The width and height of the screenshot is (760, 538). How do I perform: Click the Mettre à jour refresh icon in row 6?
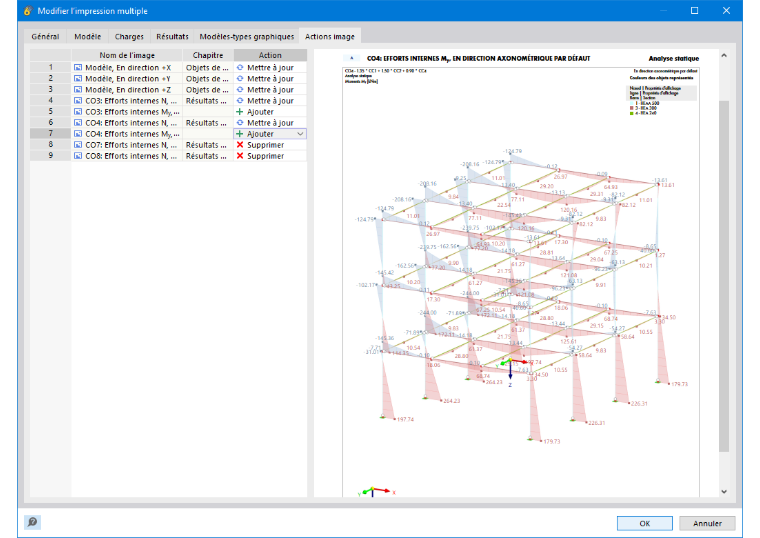coord(240,123)
